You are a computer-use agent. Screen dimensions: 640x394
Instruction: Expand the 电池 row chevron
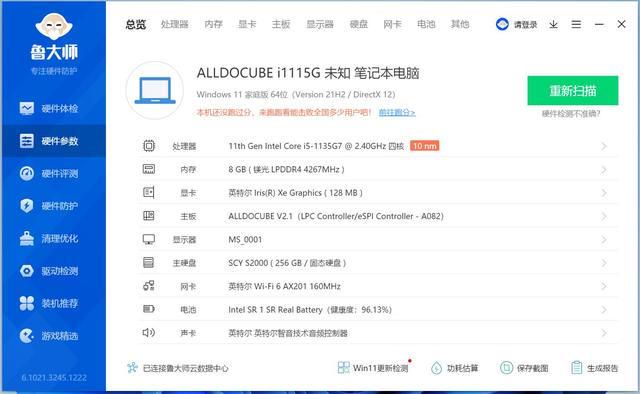604,310
